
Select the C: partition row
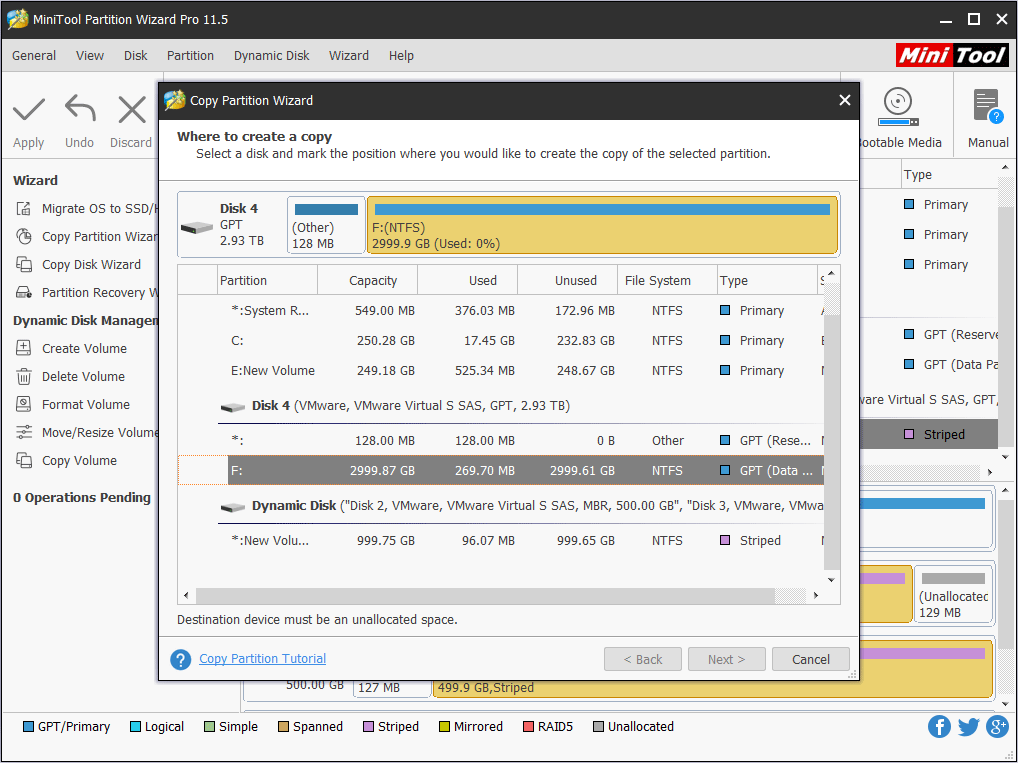501,340
